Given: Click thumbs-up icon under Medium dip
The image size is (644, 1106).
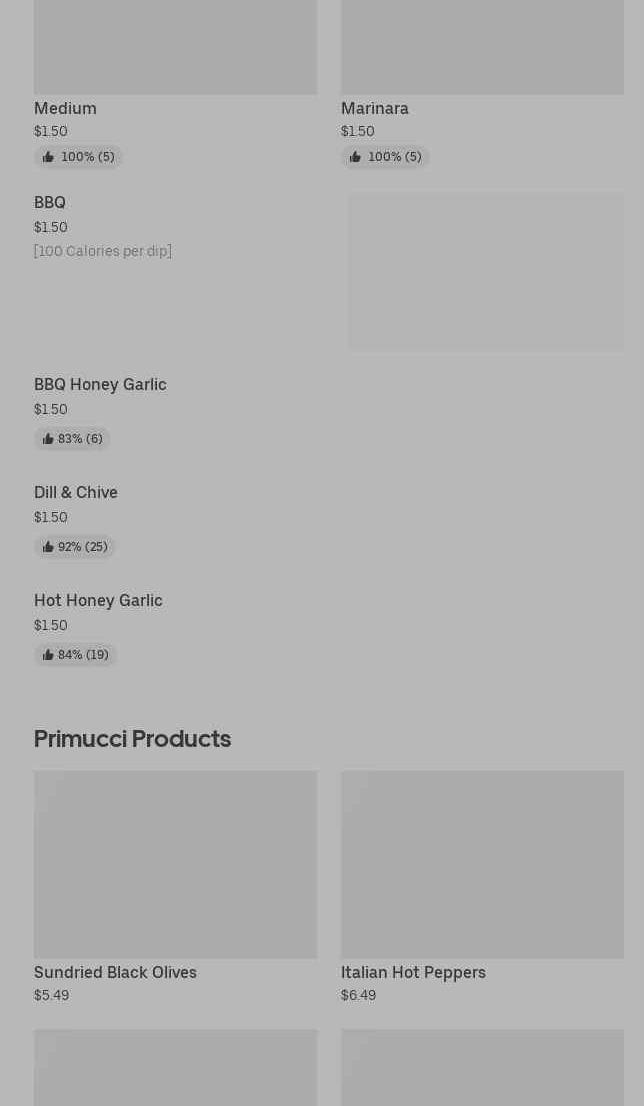Looking at the screenshot, I should point(48,157).
